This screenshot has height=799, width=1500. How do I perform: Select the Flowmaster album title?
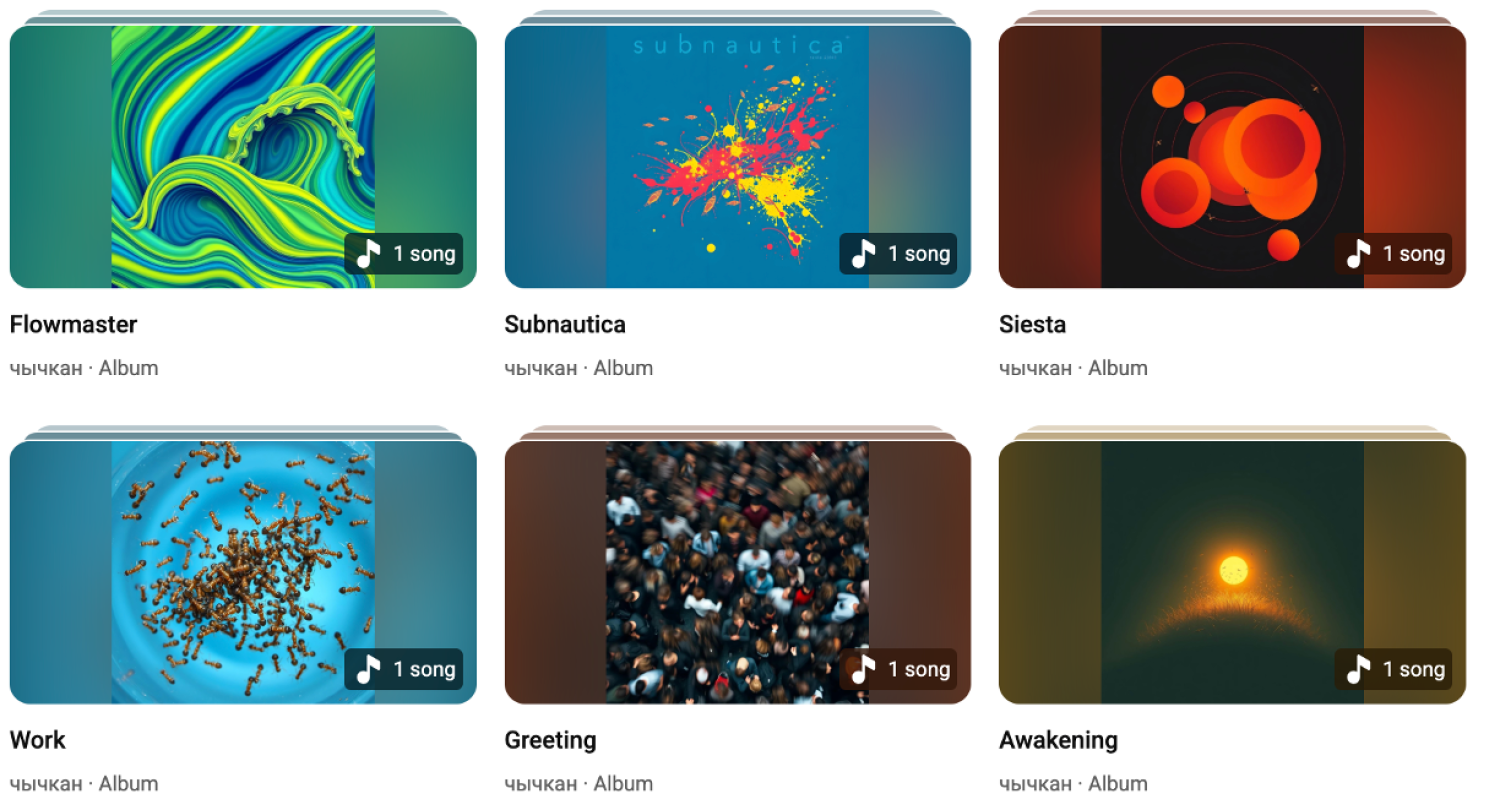(x=73, y=324)
